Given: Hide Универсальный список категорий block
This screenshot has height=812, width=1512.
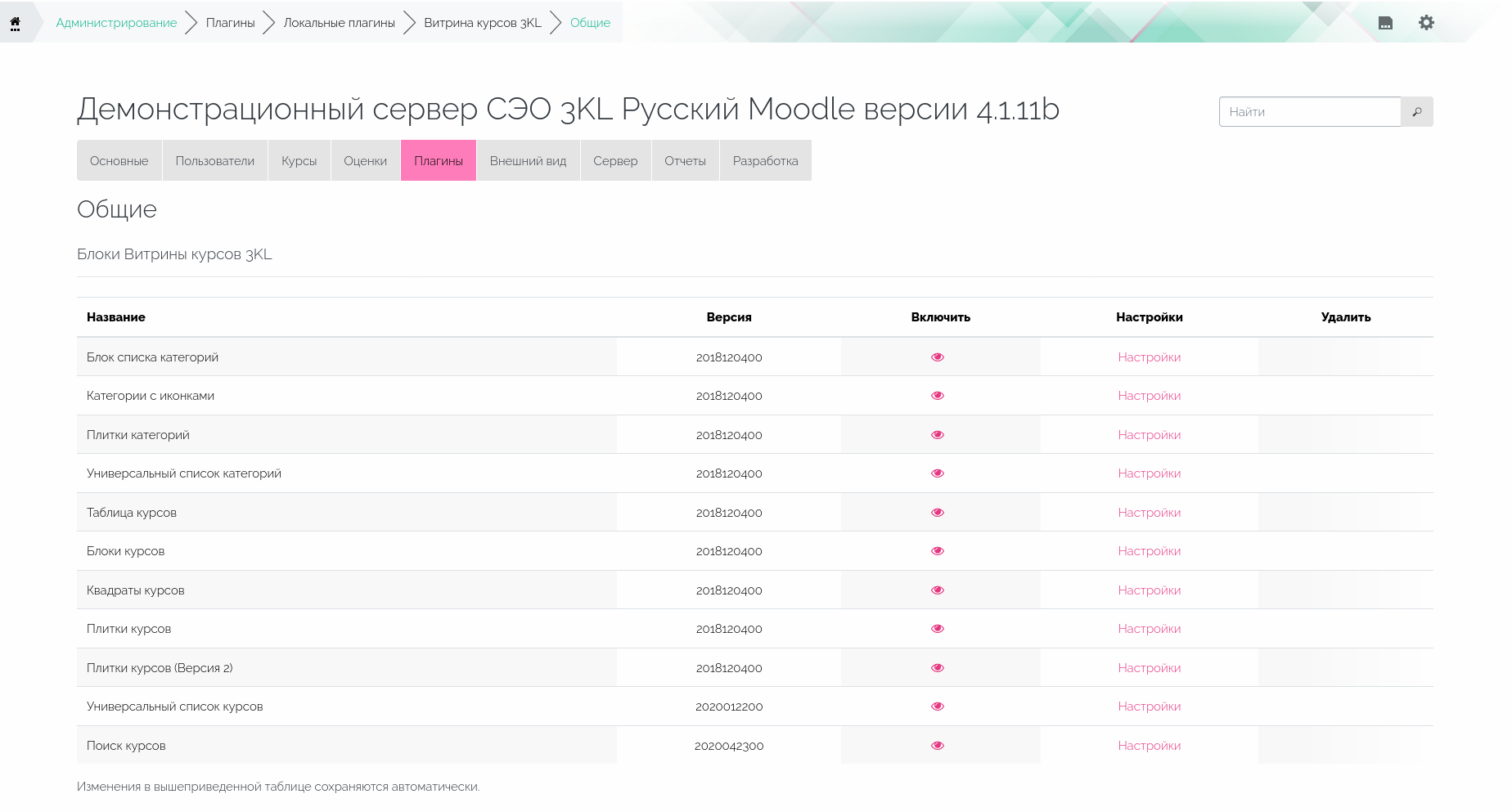Looking at the screenshot, I should [x=938, y=473].
